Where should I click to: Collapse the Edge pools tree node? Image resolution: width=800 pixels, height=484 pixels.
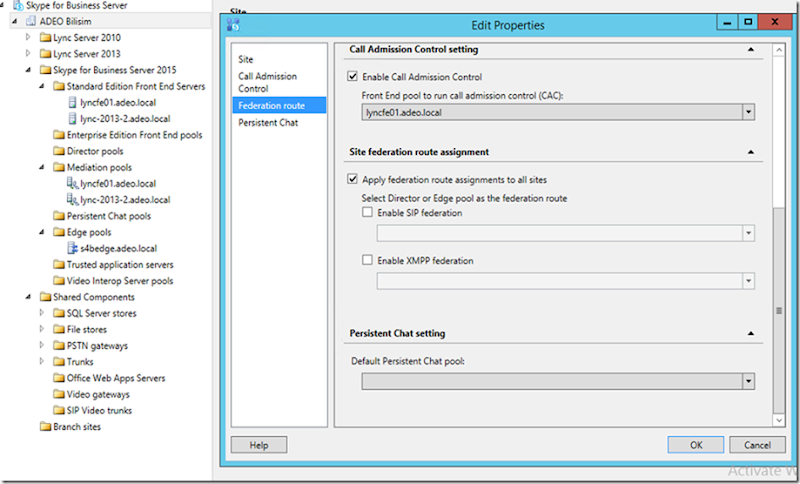(42, 232)
